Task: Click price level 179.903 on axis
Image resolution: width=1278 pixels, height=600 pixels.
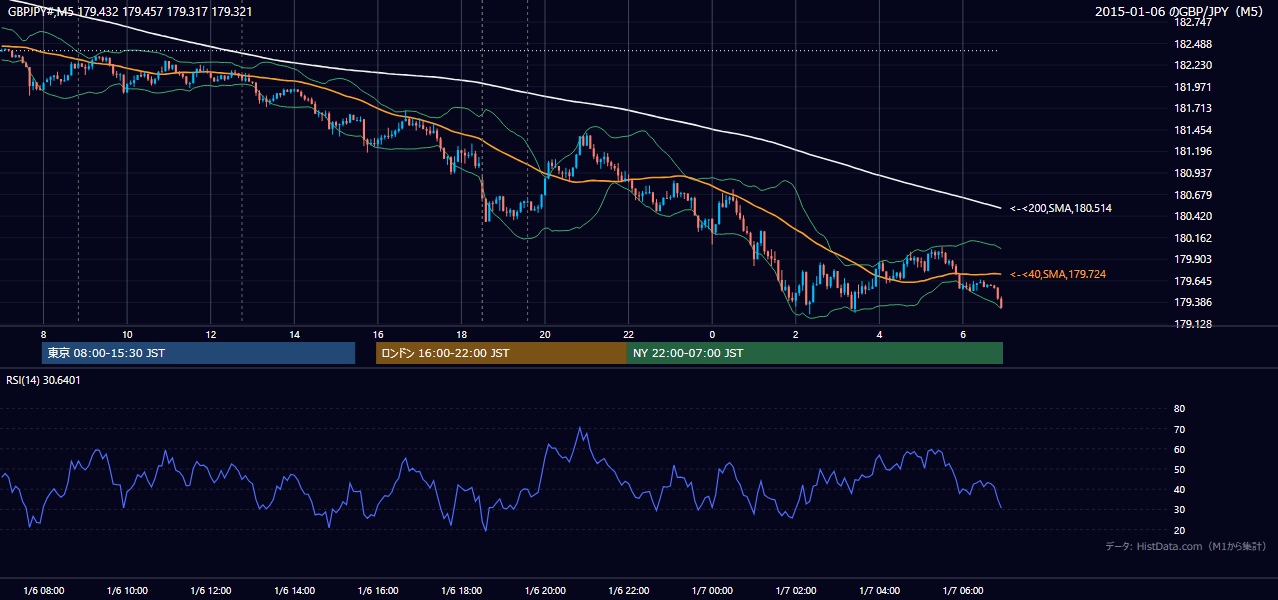Action: [x=1192, y=259]
